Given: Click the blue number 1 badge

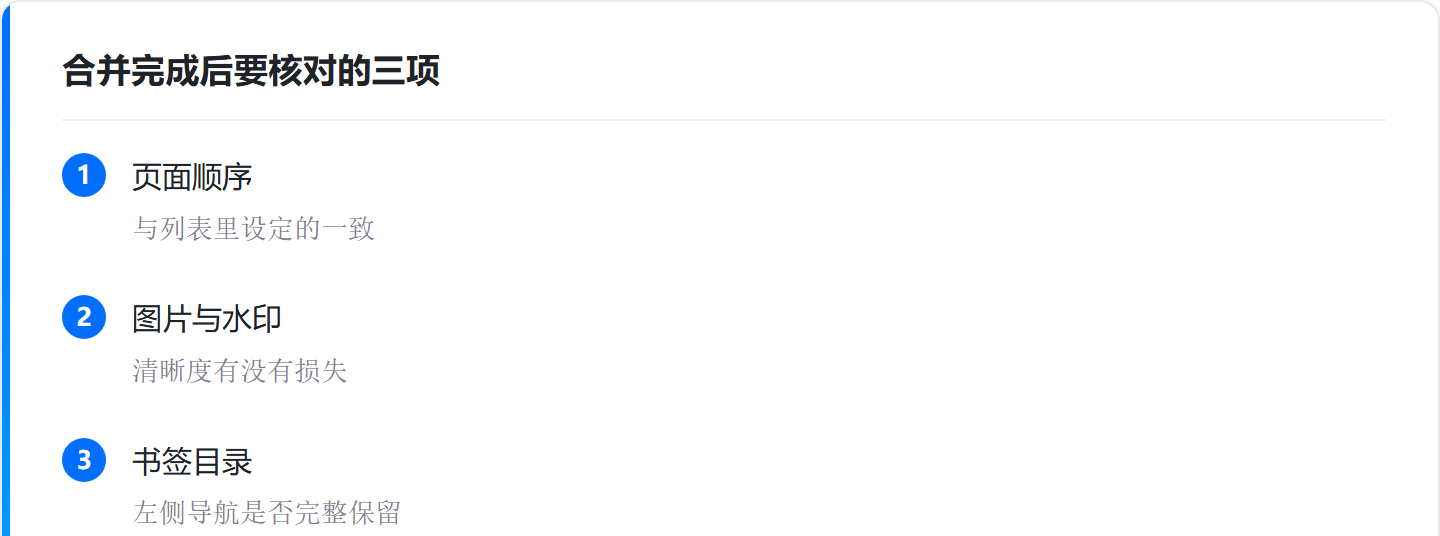Looking at the screenshot, I should [84, 175].
